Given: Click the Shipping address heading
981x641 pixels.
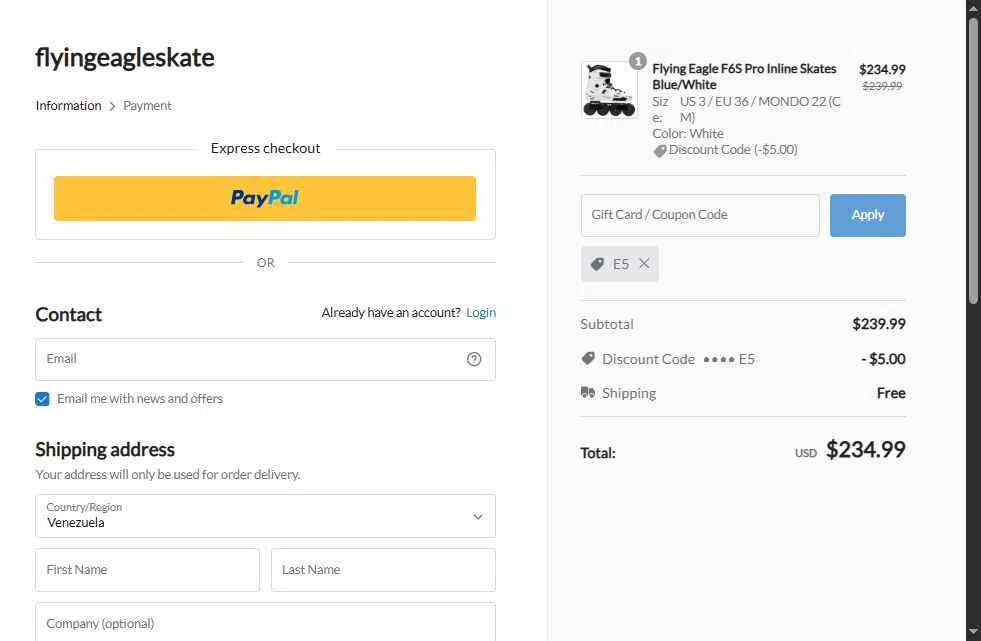Looking at the screenshot, I should 104,450.
